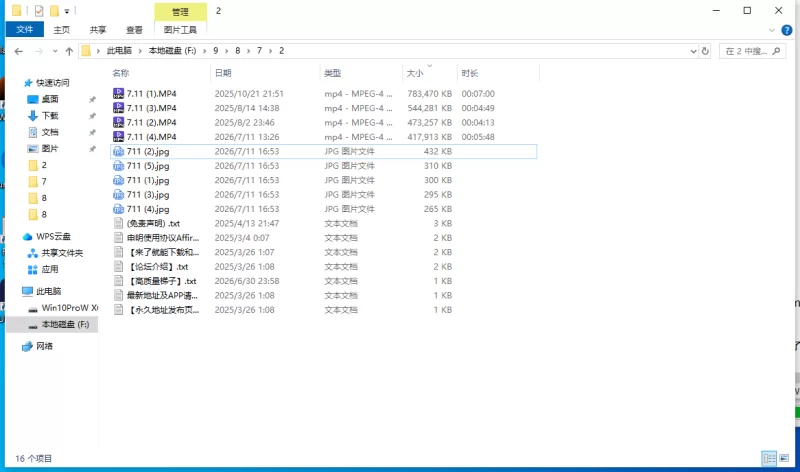This screenshot has width=800, height=472.
Task: Open Win10ProW drive in sidebar
Action: (x=69, y=308)
